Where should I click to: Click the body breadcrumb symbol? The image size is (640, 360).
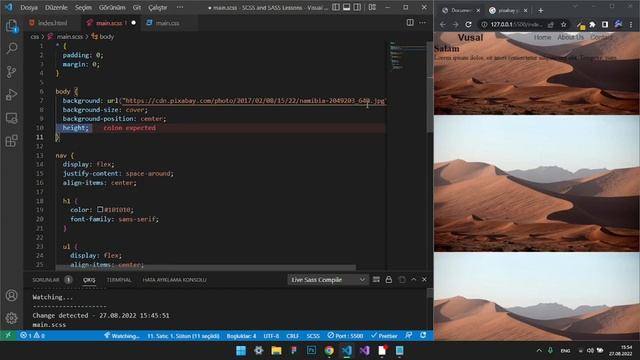pos(103,36)
